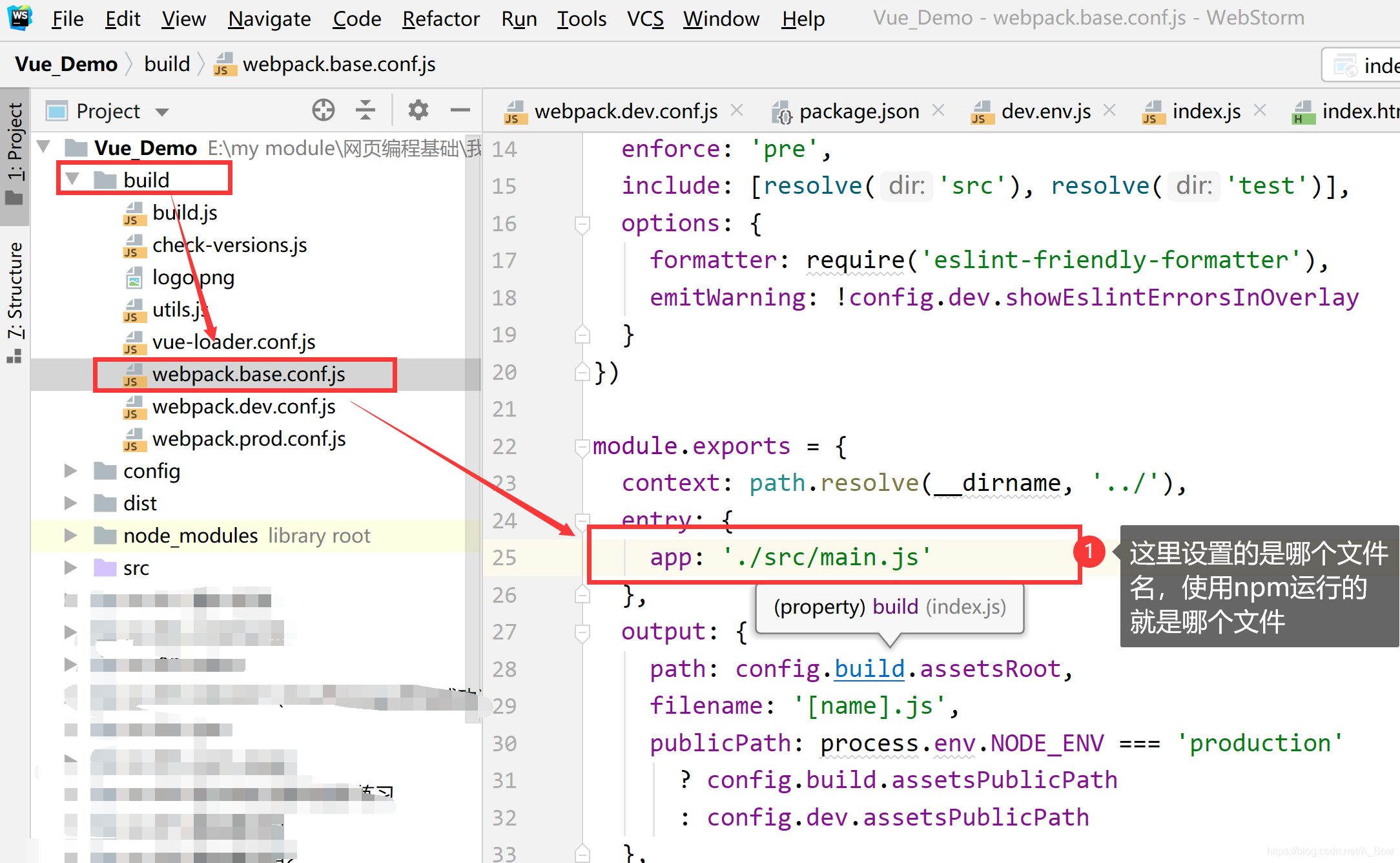Open the File menu
1400x863 pixels.
point(68,19)
